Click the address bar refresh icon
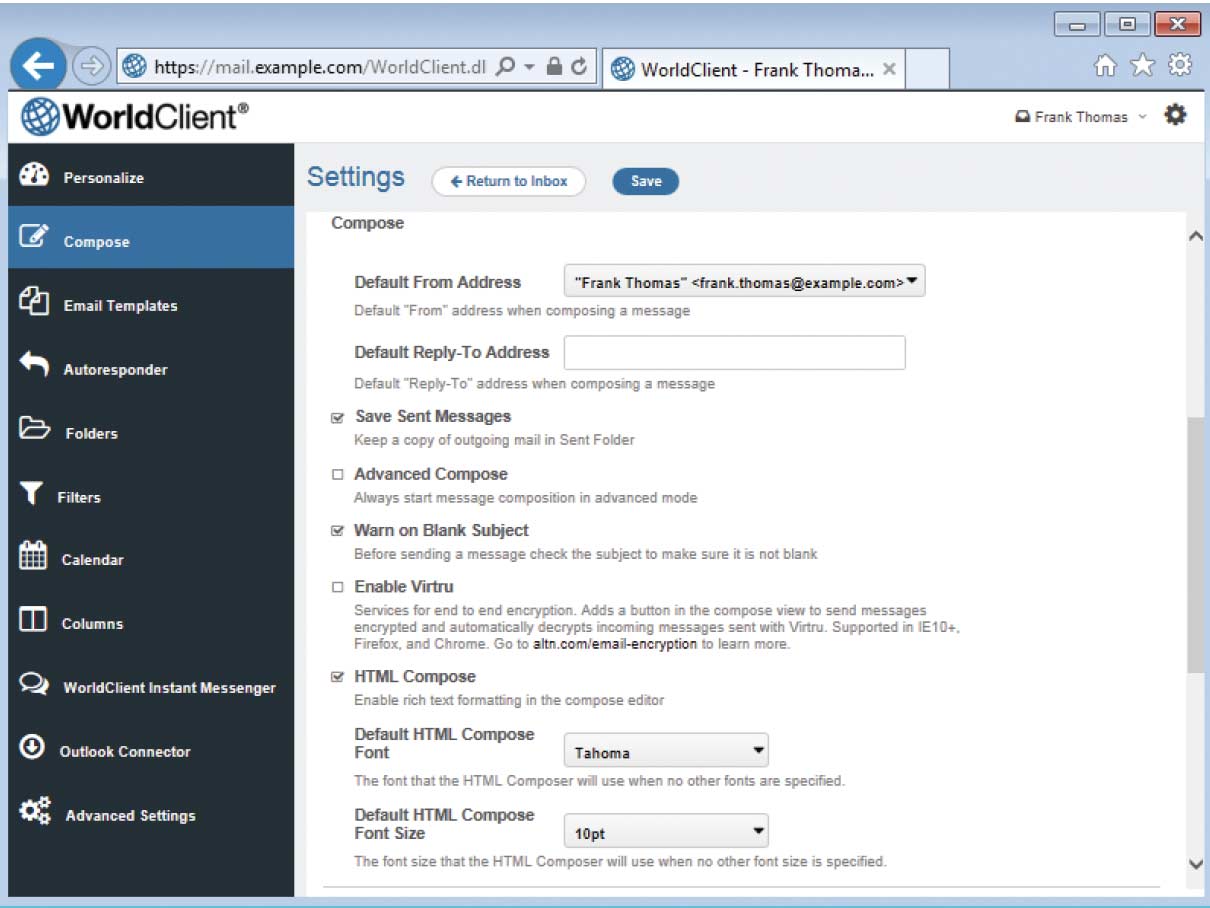1210x908 pixels. coord(579,67)
